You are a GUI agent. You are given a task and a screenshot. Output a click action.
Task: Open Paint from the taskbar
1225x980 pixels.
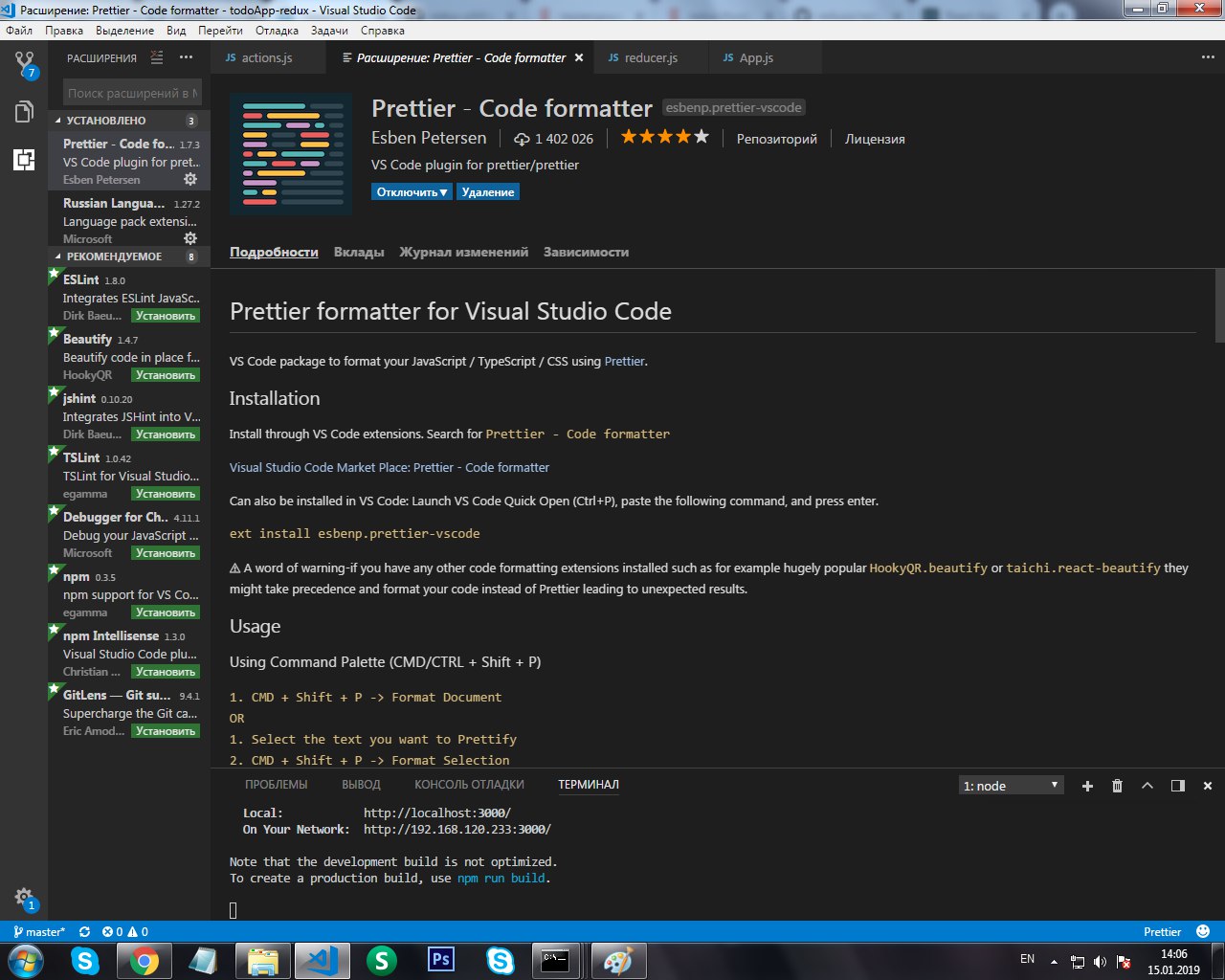click(x=618, y=960)
